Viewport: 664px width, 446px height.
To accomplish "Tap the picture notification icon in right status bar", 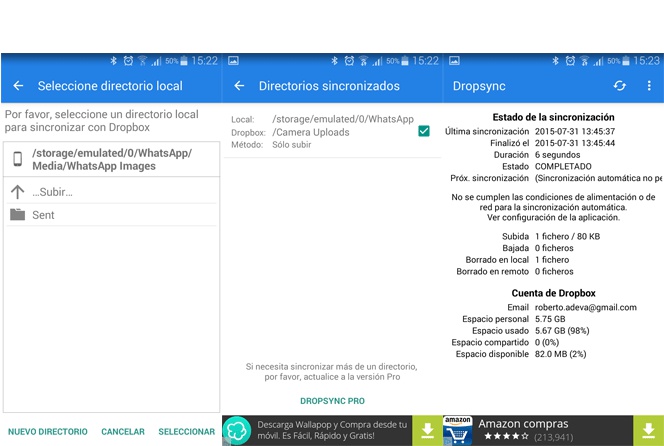I will (x=454, y=61).
